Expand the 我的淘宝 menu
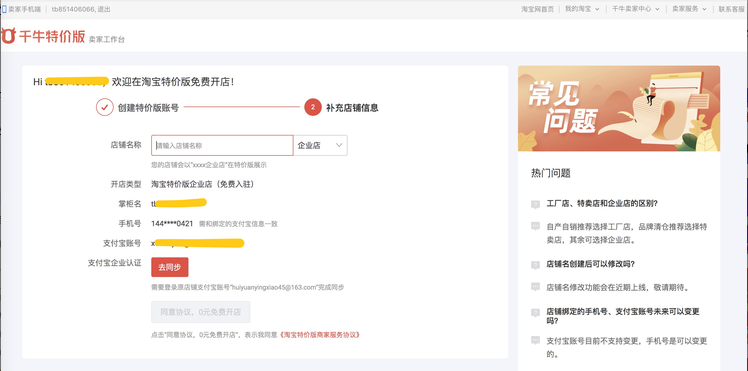Image resolution: width=748 pixels, height=371 pixels. pos(582,9)
